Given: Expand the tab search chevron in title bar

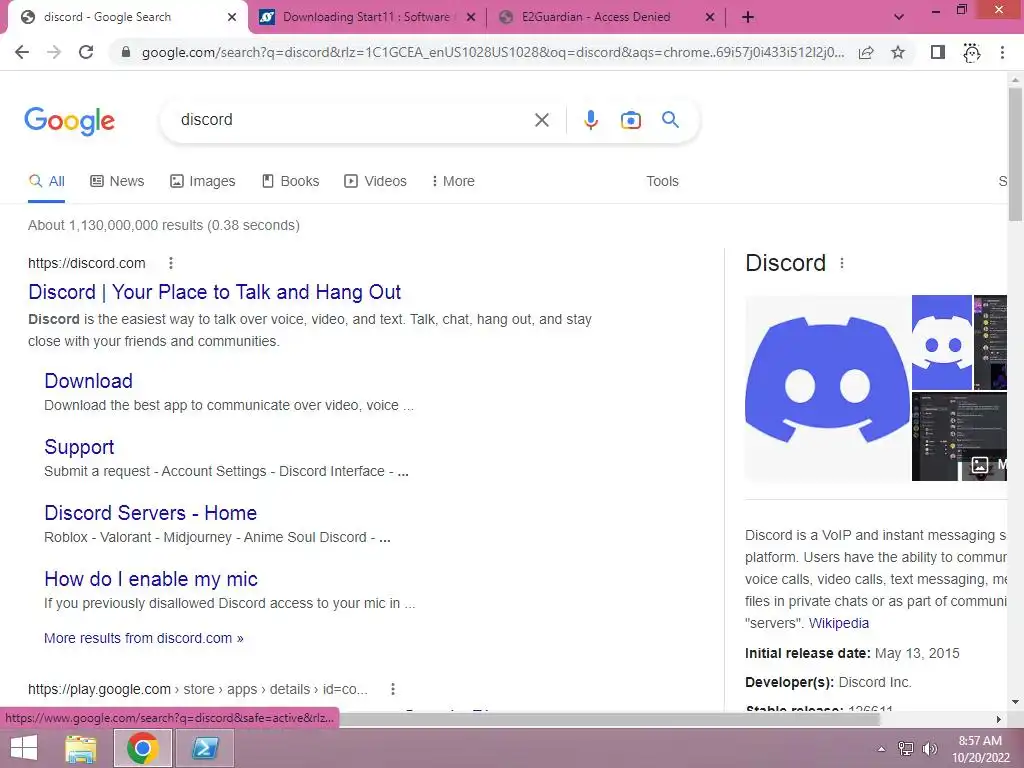Looking at the screenshot, I should pyautogui.click(x=899, y=17).
